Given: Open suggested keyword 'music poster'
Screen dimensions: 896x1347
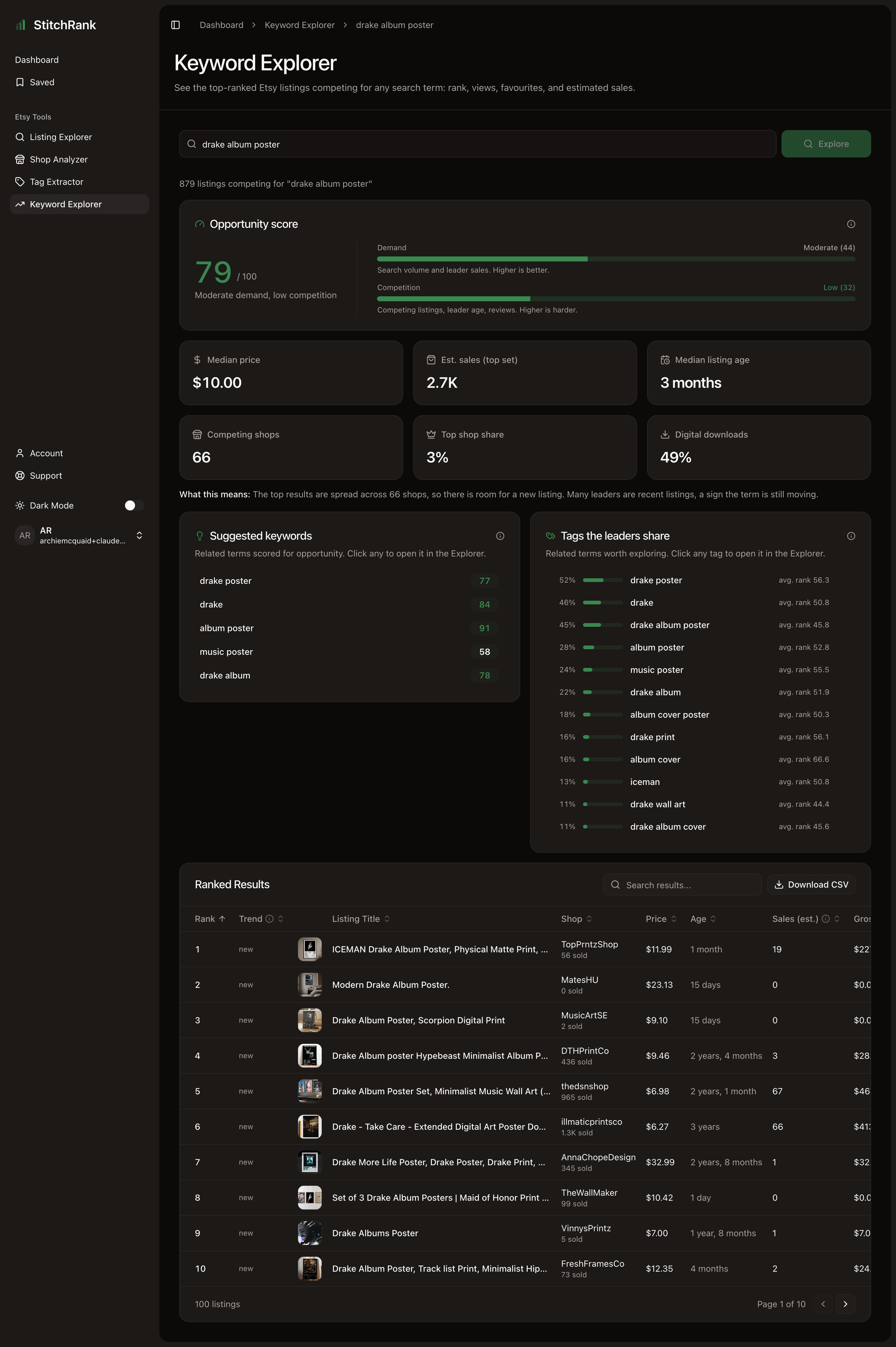Looking at the screenshot, I should pyautogui.click(x=349, y=651).
